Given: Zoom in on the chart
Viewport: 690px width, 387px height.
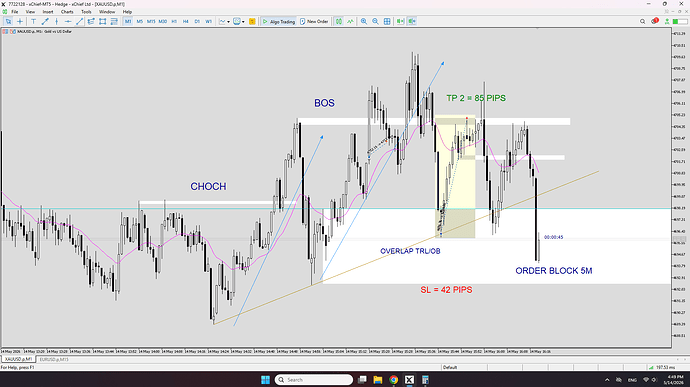Looking at the screenshot, I should [x=364, y=21].
